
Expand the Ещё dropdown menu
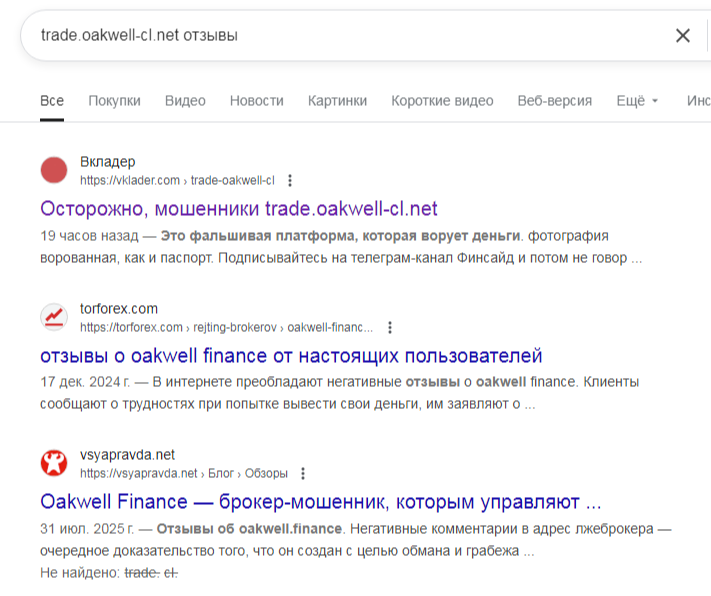click(x=637, y=101)
